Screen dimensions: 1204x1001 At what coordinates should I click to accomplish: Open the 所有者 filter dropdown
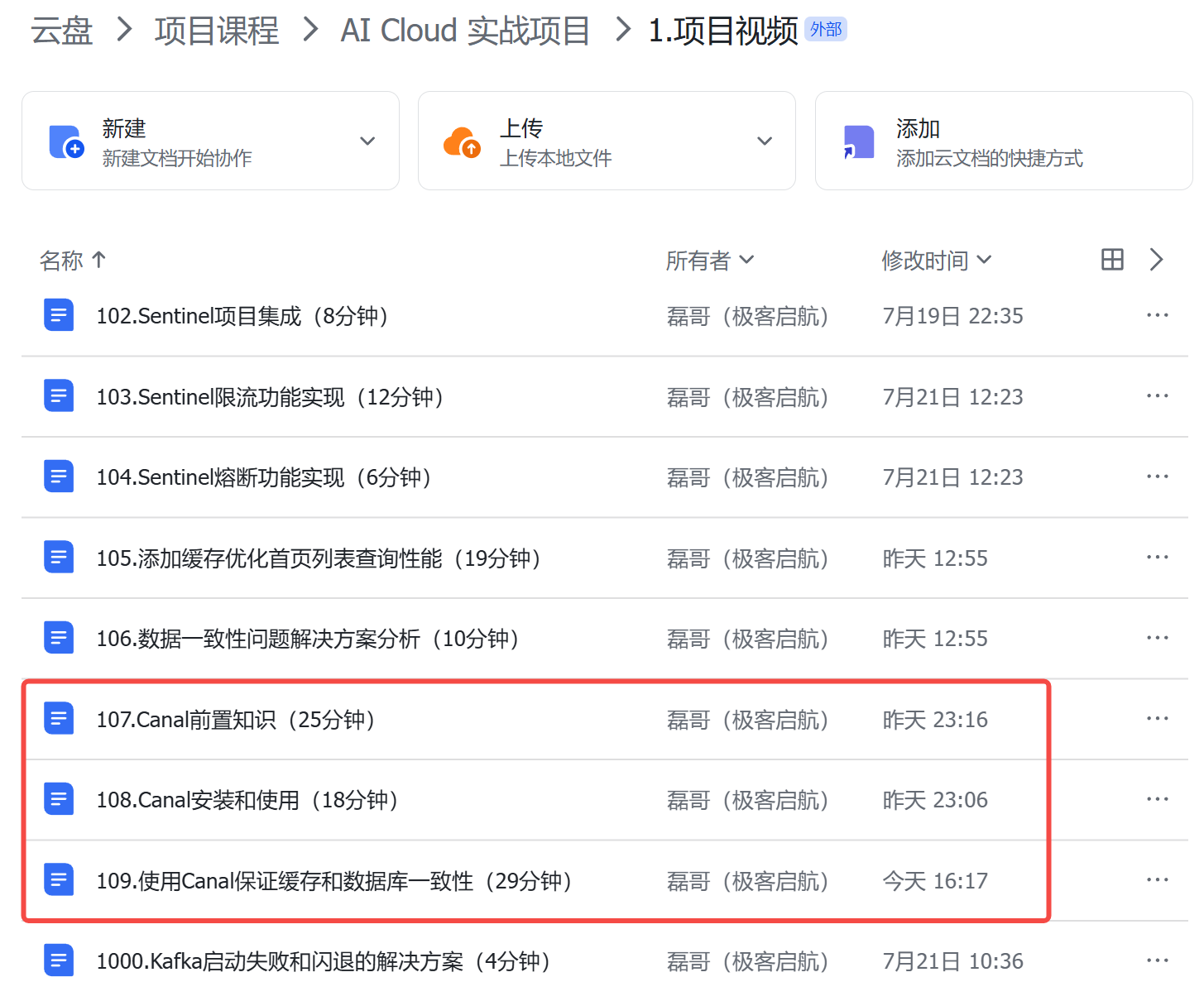710,261
